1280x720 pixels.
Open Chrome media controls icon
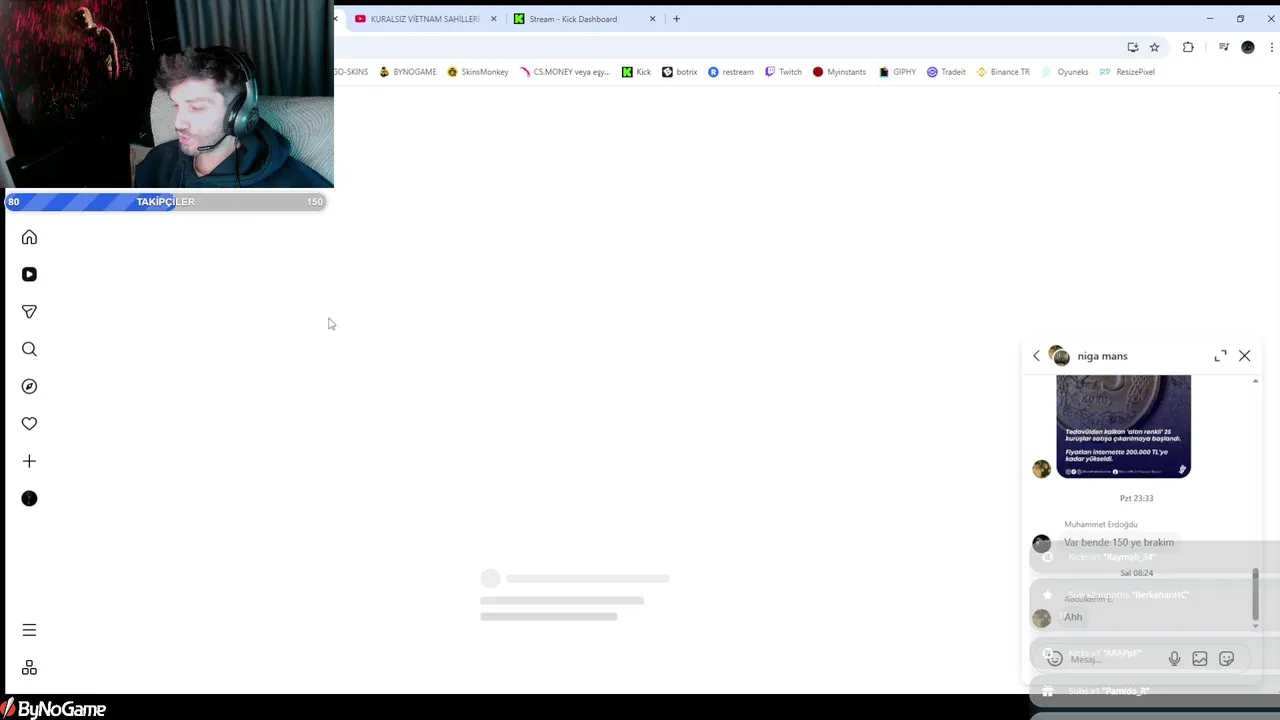[x=1223, y=47]
